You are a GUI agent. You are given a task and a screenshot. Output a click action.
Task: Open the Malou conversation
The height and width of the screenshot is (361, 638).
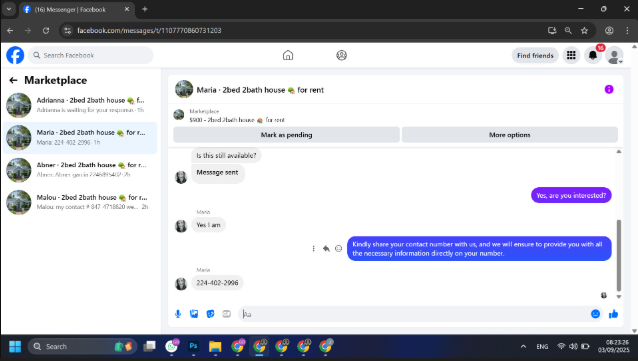[80, 202]
